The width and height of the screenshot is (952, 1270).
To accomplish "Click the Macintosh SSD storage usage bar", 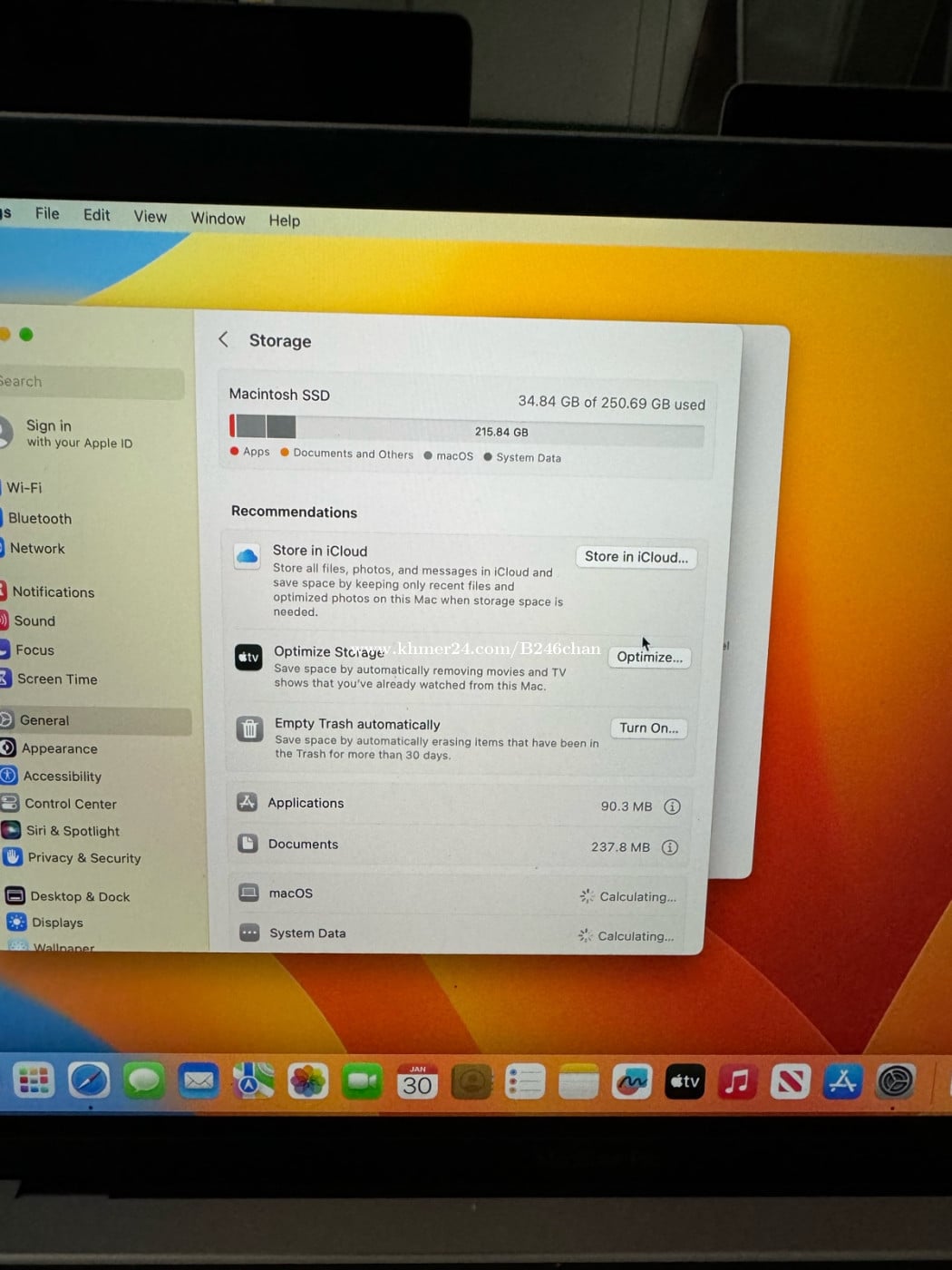I will (466, 430).
